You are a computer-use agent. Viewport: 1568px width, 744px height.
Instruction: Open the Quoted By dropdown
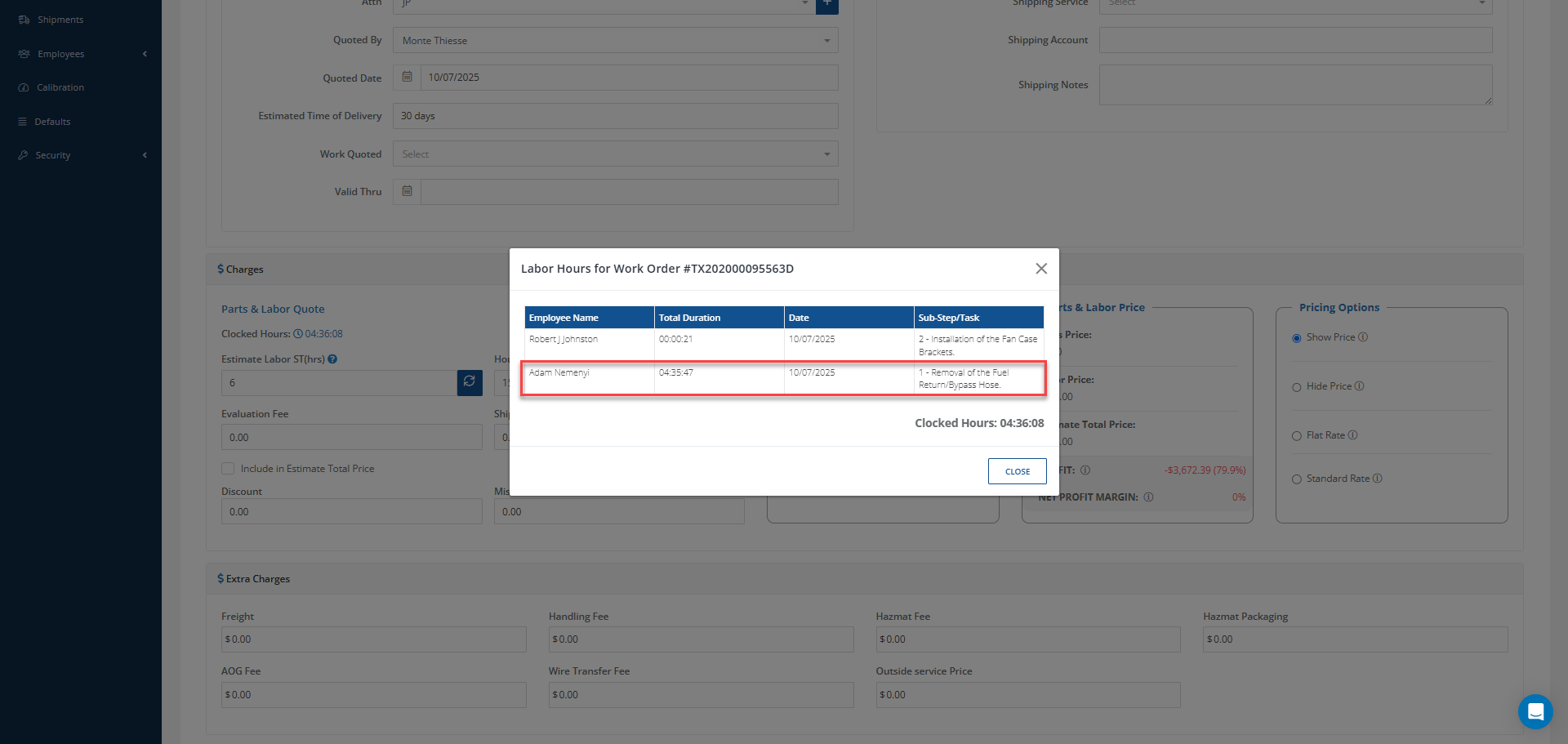pos(615,41)
